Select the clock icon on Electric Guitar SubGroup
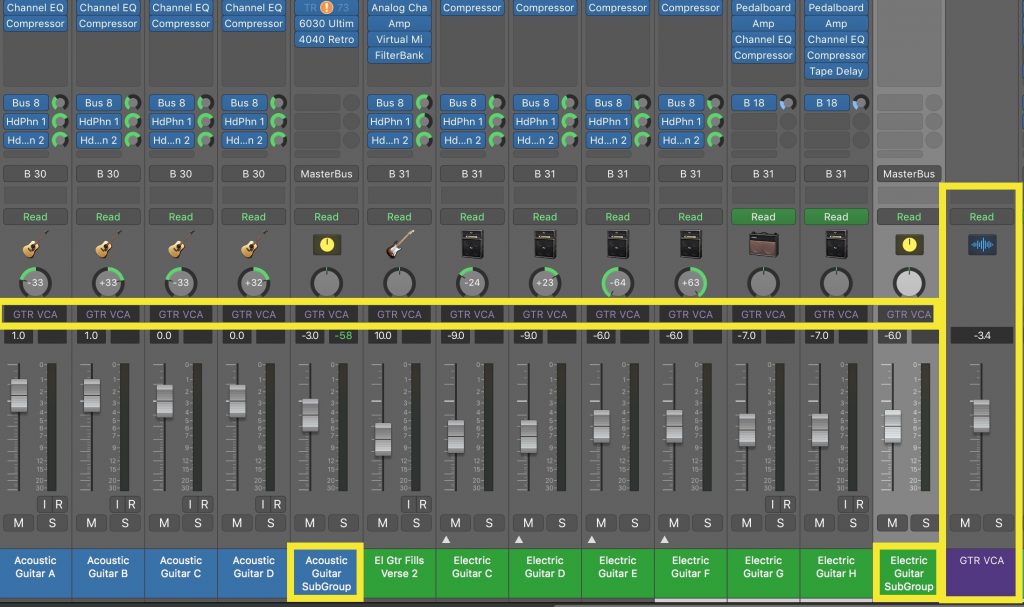 tap(908, 243)
